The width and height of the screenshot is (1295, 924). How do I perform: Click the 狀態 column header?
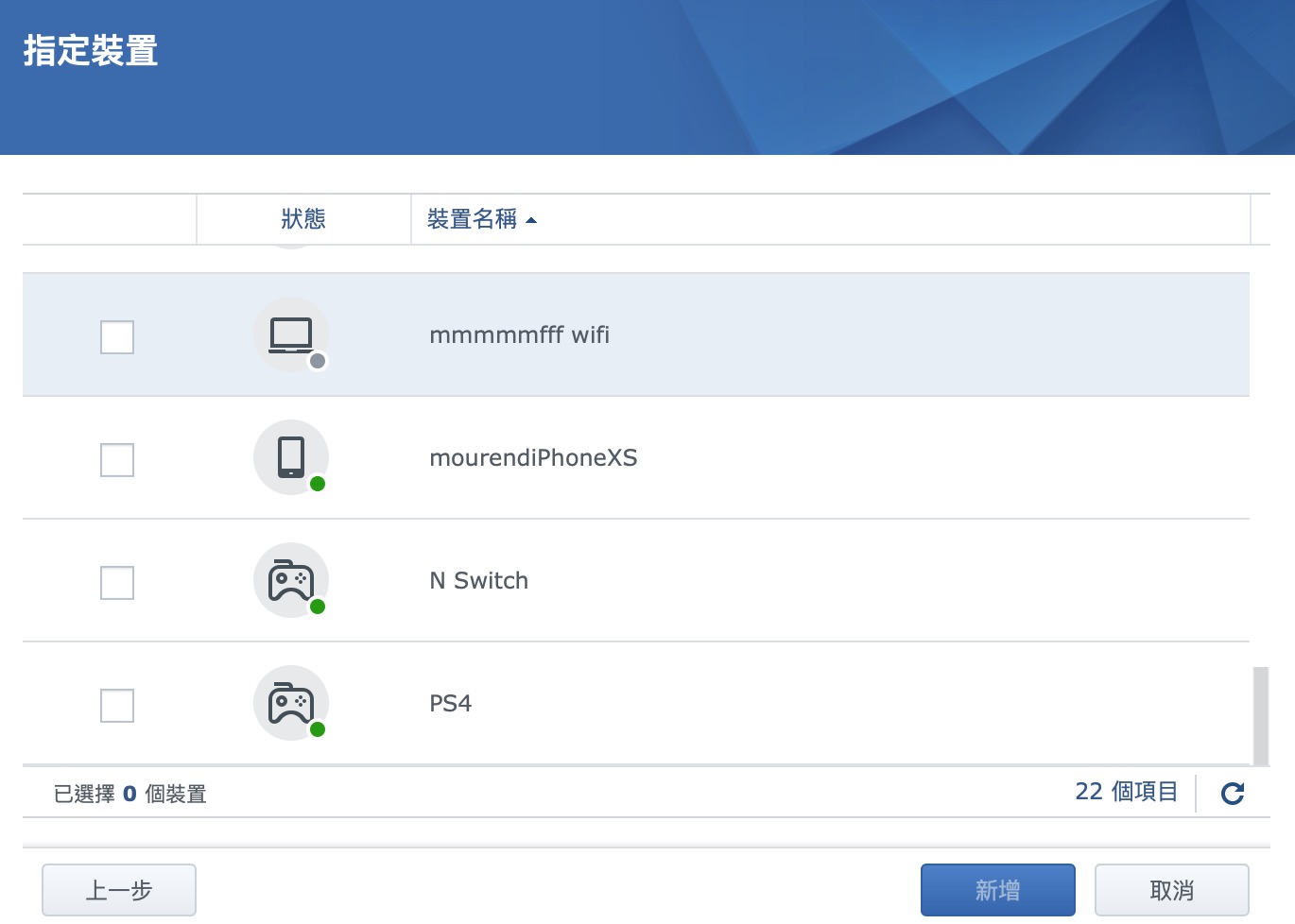[x=303, y=219]
